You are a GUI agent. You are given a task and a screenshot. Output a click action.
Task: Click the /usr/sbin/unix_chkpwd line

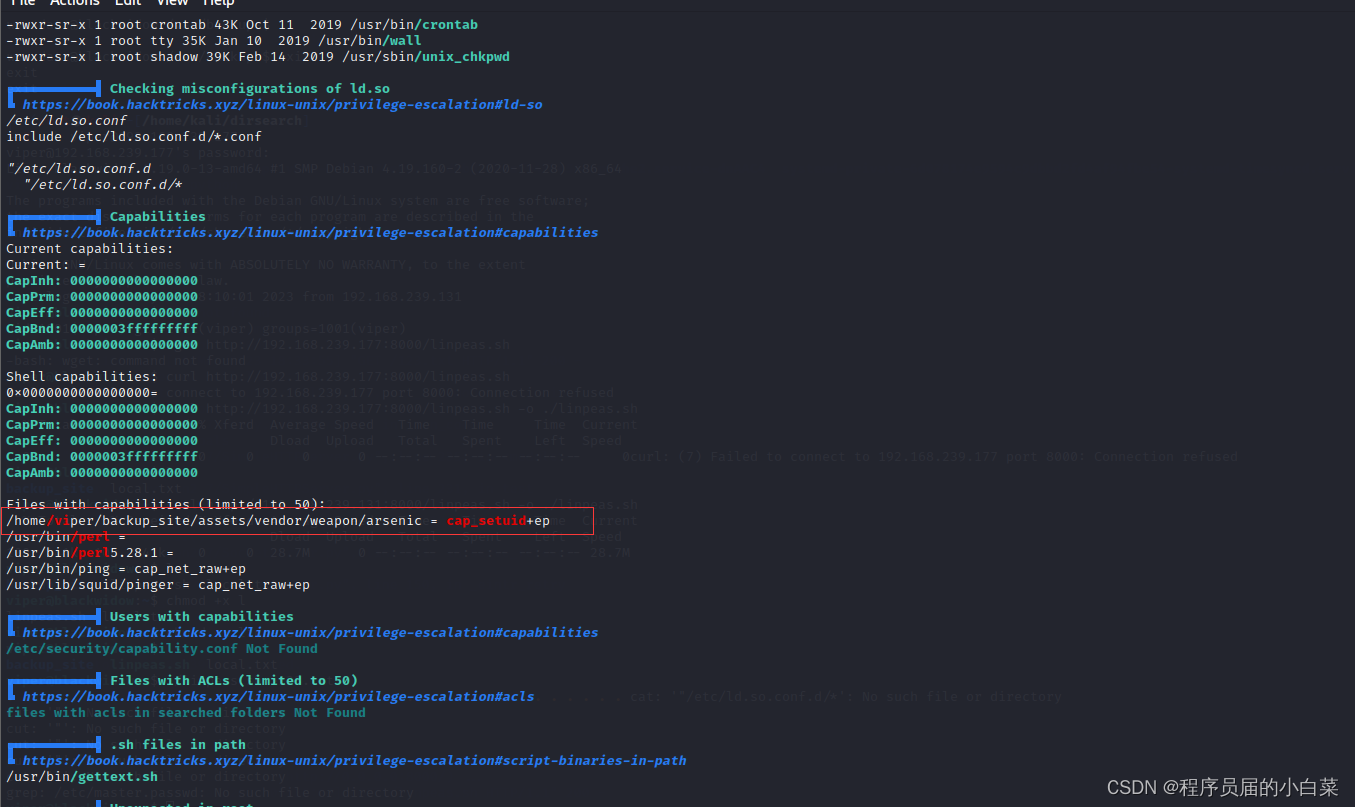coord(258,56)
